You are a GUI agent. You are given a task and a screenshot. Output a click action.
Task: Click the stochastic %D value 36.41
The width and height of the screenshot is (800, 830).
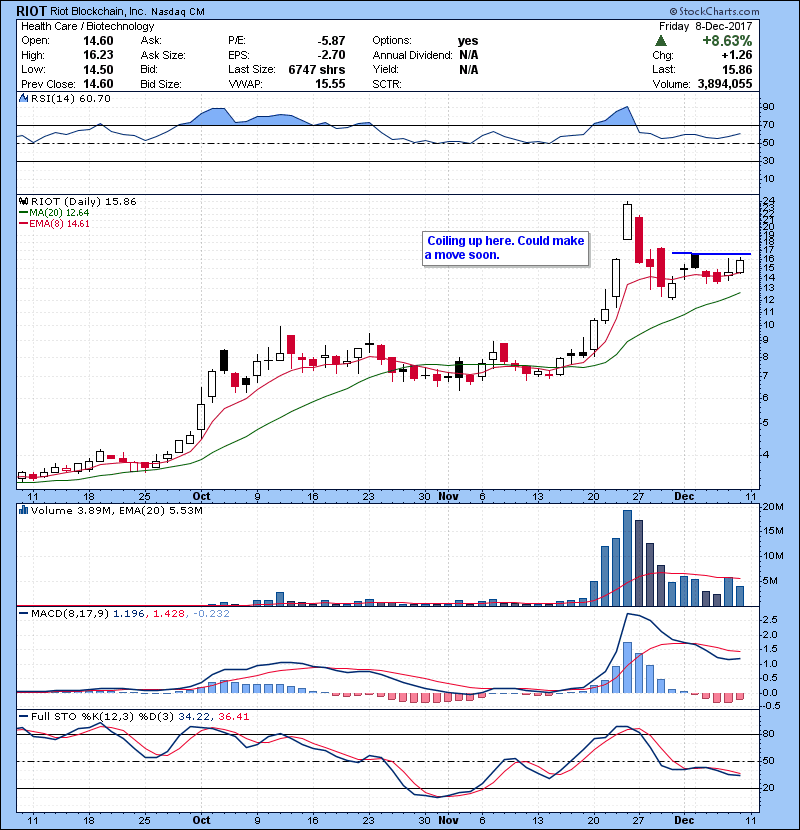point(233,716)
